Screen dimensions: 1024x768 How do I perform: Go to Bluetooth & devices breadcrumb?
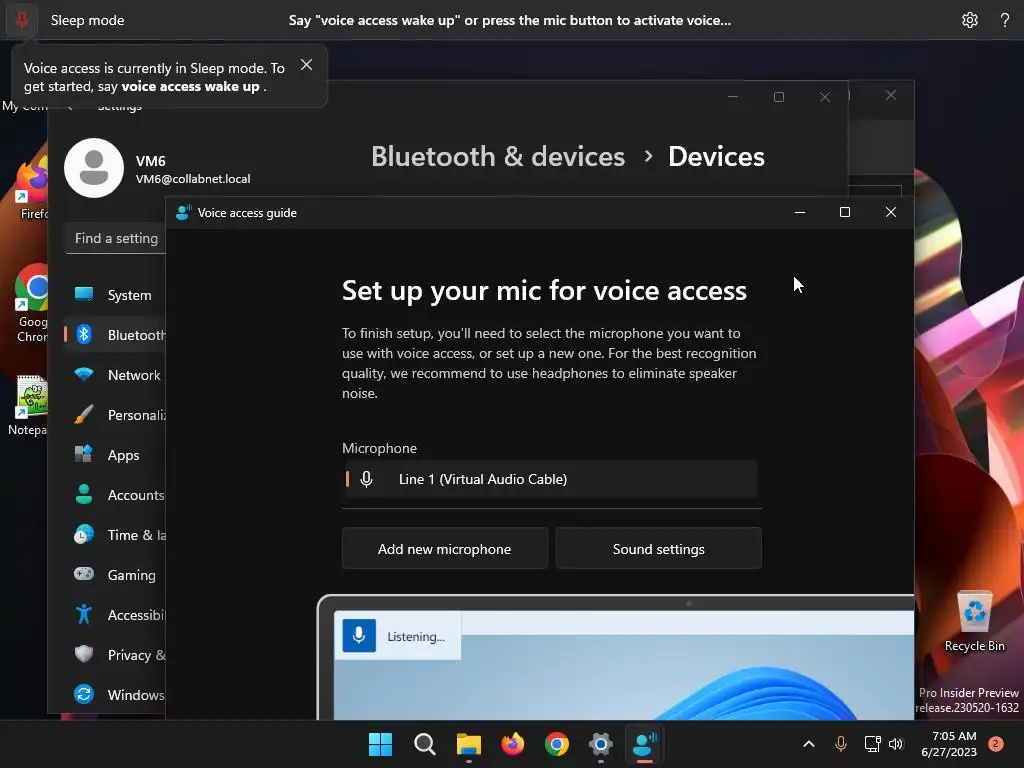(498, 157)
